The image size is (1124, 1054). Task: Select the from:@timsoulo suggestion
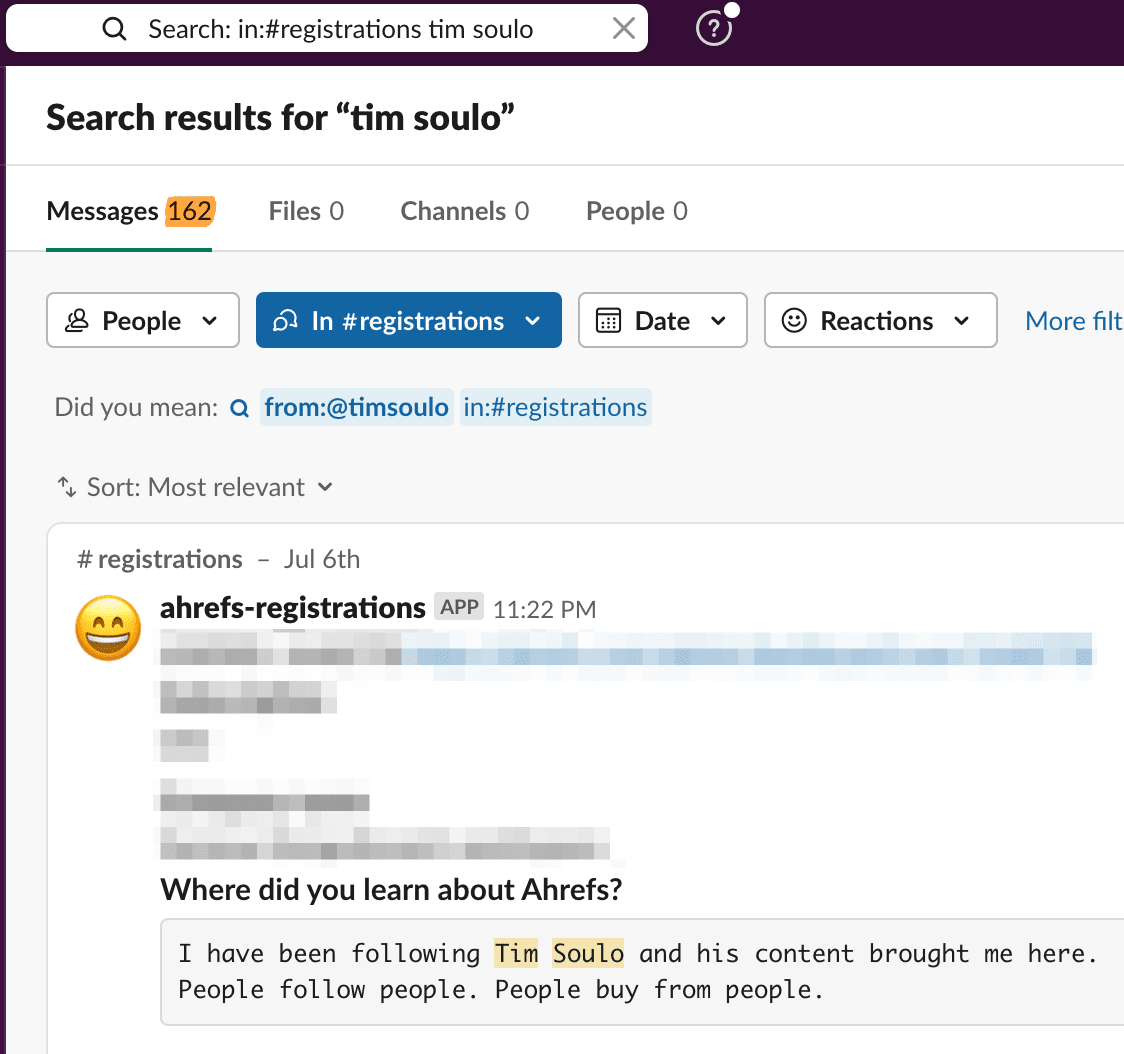click(357, 407)
